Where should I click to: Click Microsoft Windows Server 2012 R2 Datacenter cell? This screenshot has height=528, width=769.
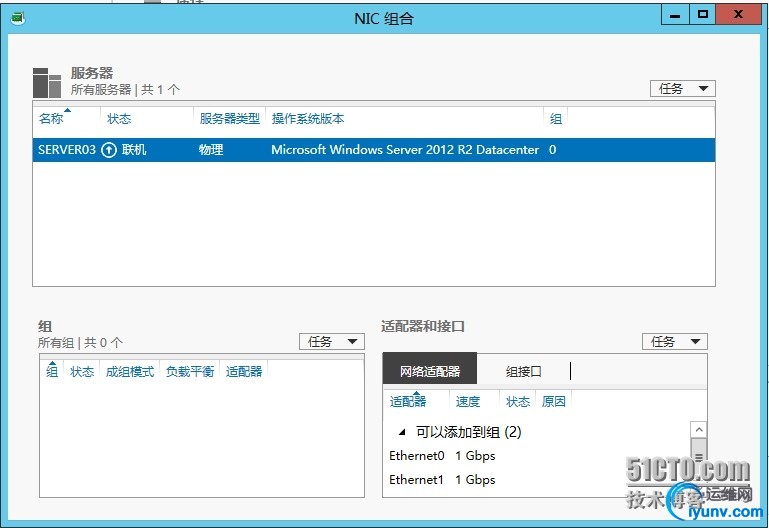(x=405, y=150)
